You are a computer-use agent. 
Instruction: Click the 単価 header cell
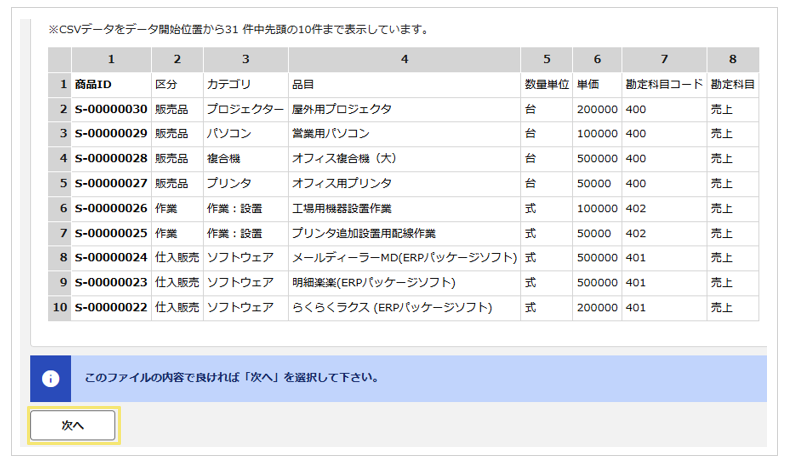(x=597, y=85)
